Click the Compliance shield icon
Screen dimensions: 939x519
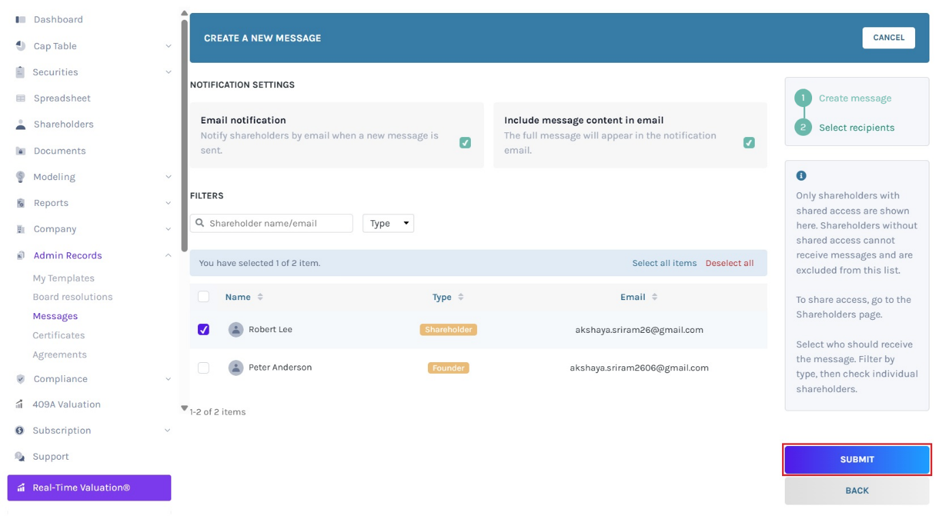point(20,379)
